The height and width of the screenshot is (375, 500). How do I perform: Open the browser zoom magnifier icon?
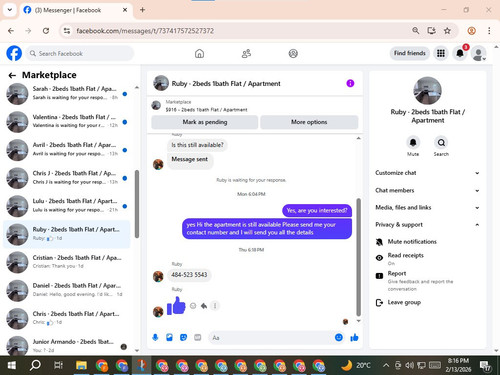coord(415,31)
